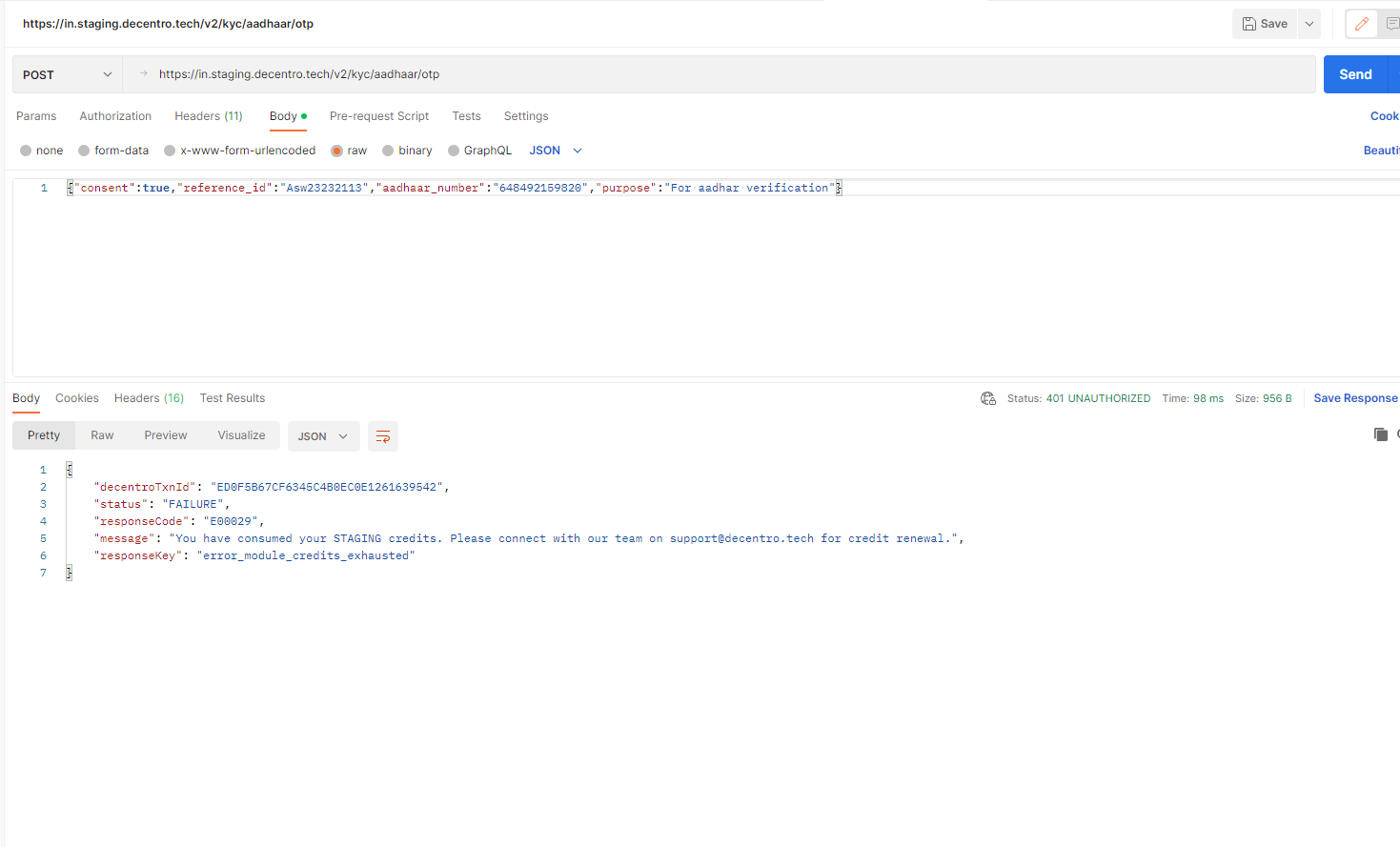Select the Raw response view
The width and height of the screenshot is (1400, 847).
(102, 435)
